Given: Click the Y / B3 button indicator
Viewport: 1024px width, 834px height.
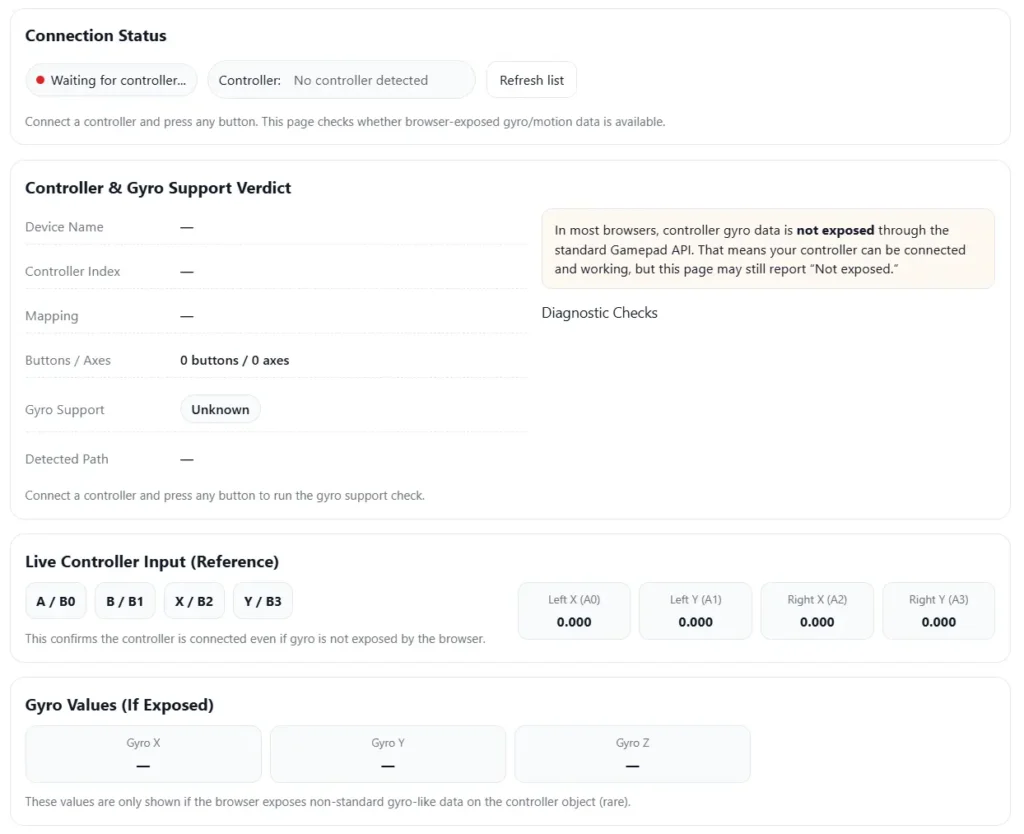Looking at the screenshot, I should click(x=263, y=601).
